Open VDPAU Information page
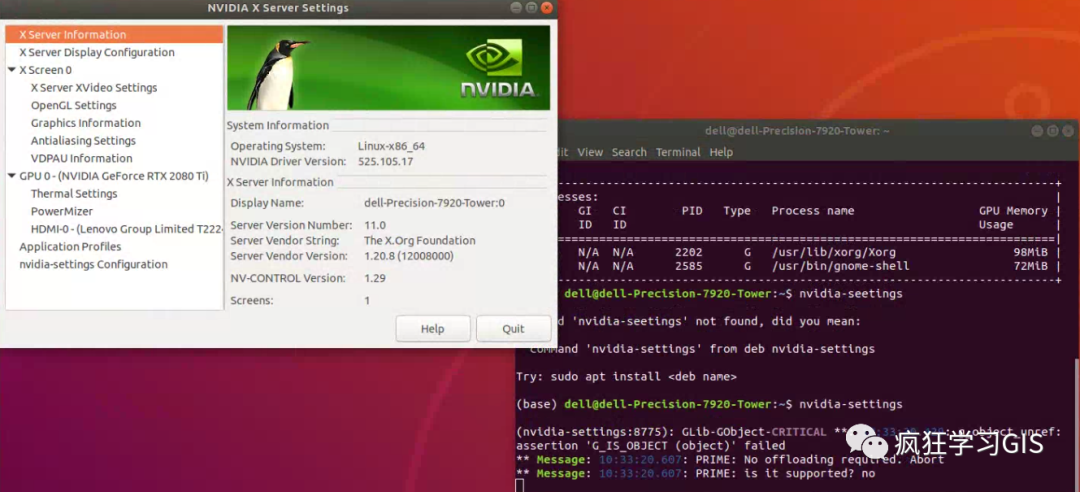Screen dimensions: 1080x492 81,158
